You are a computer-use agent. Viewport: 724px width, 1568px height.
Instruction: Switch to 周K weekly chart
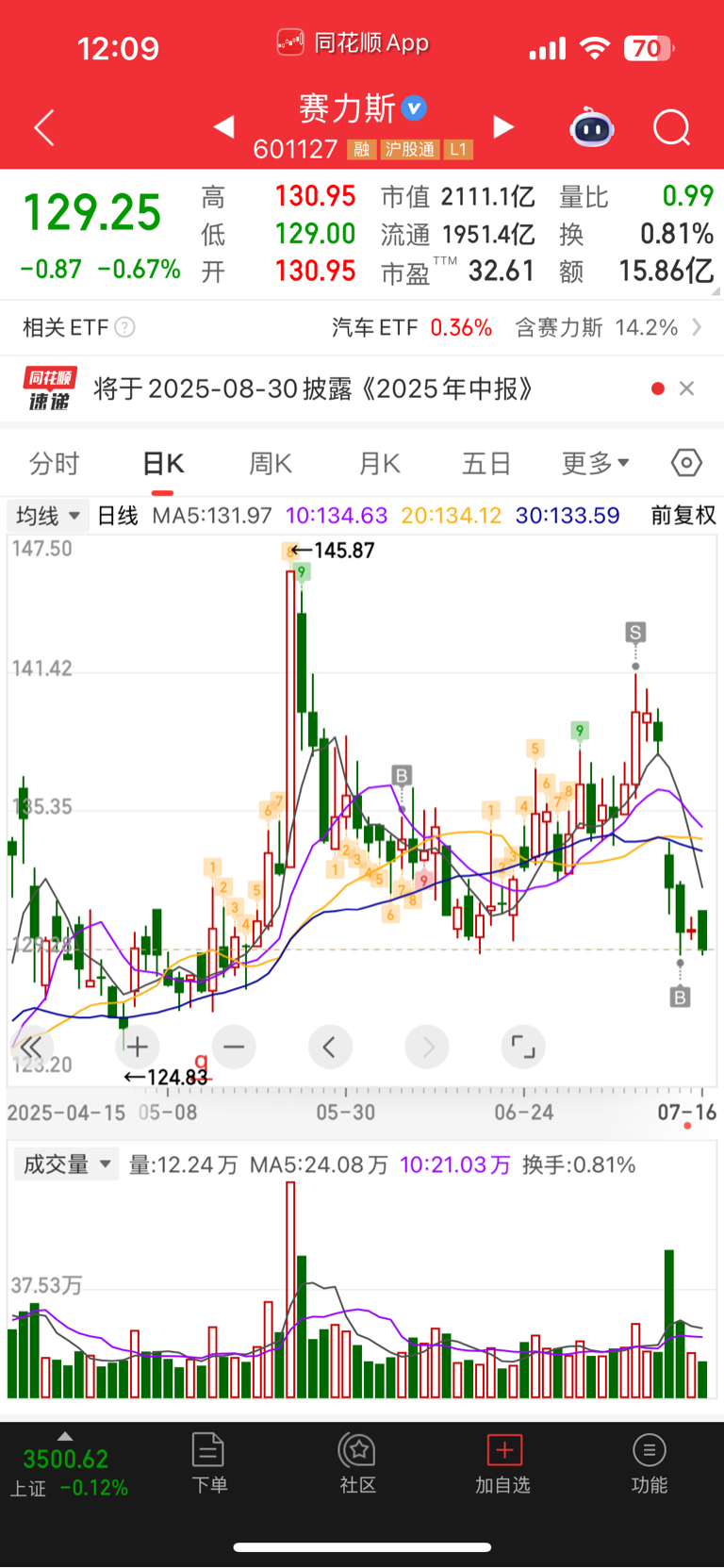point(271,463)
